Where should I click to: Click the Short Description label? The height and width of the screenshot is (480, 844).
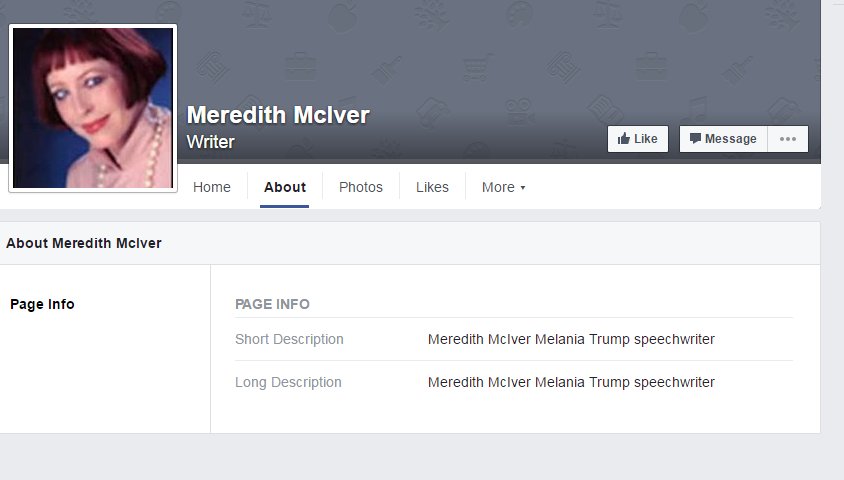tap(289, 339)
